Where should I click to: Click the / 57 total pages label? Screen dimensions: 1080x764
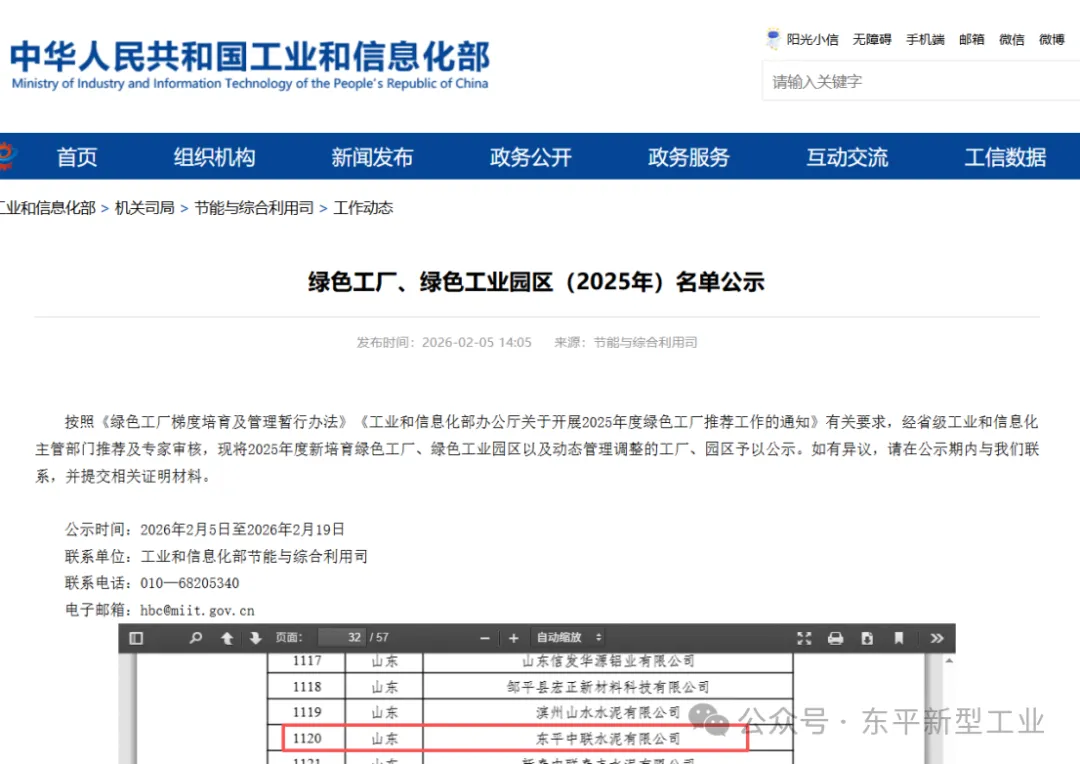point(380,637)
